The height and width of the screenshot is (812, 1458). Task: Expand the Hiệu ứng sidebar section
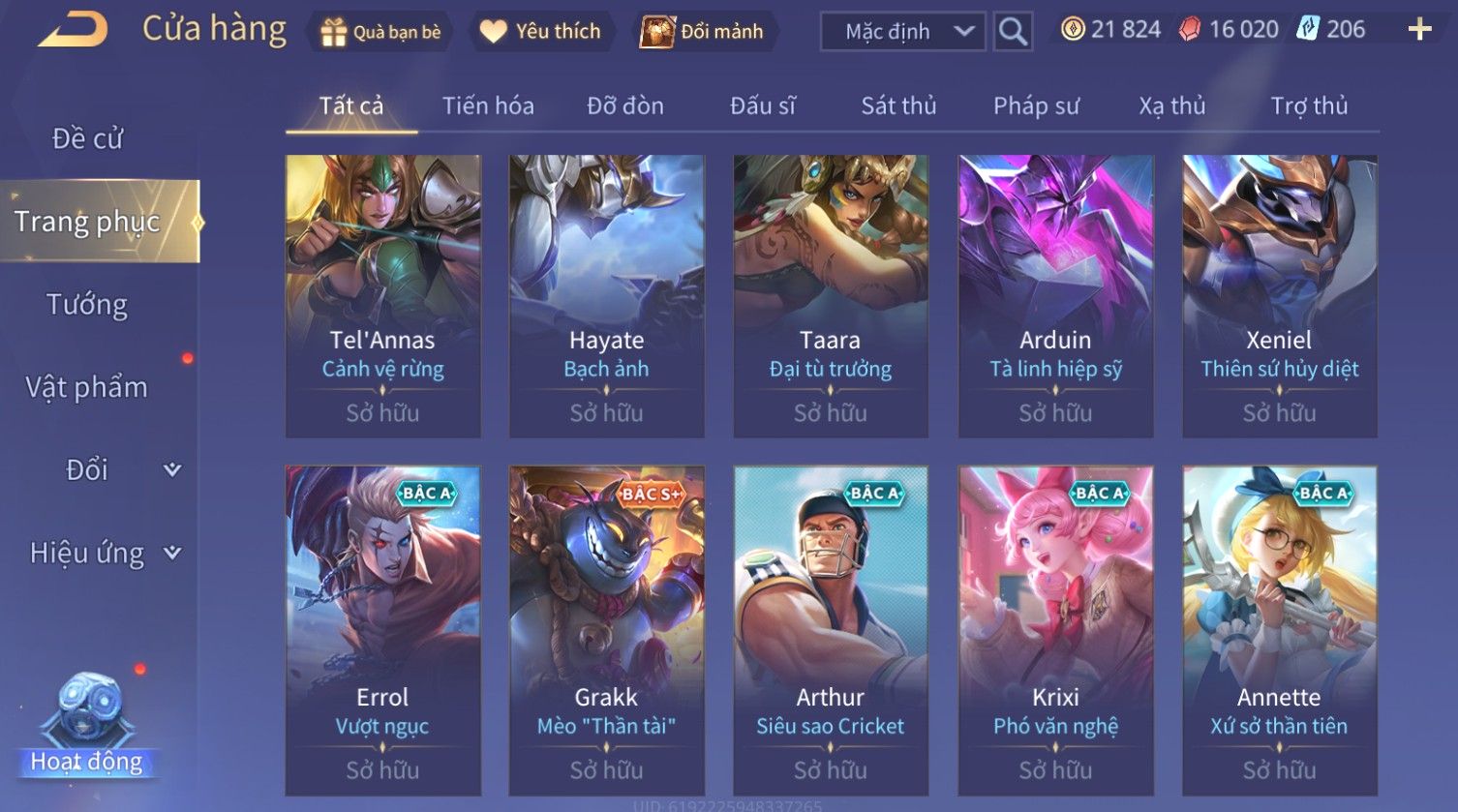pos(172,554)
